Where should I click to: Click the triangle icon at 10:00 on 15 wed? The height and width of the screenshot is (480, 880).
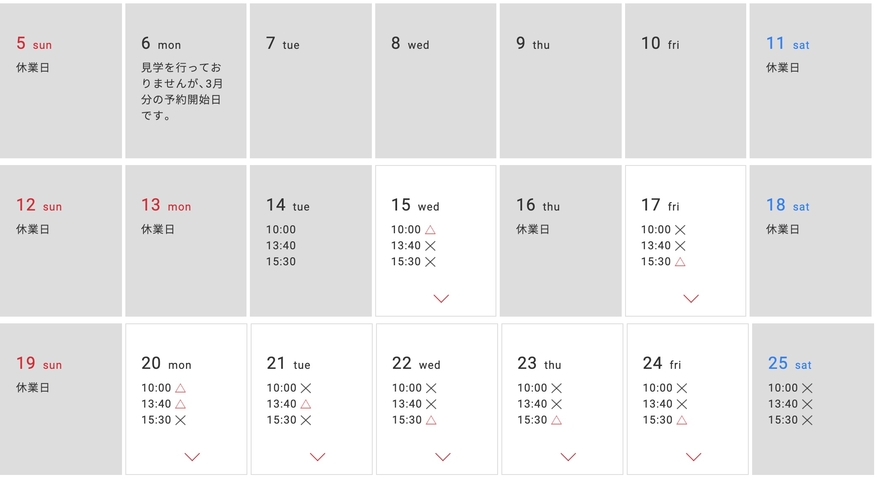click(x=430, y=230)
